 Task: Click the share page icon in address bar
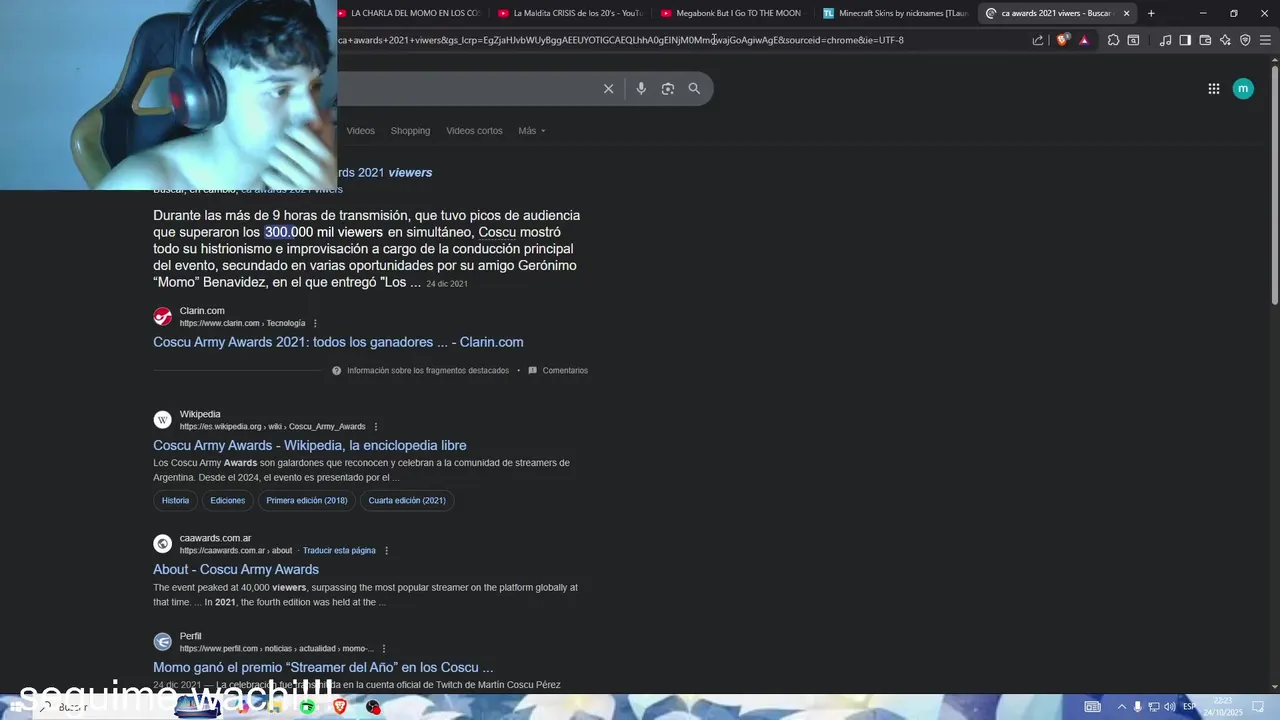pos(1038,40)
